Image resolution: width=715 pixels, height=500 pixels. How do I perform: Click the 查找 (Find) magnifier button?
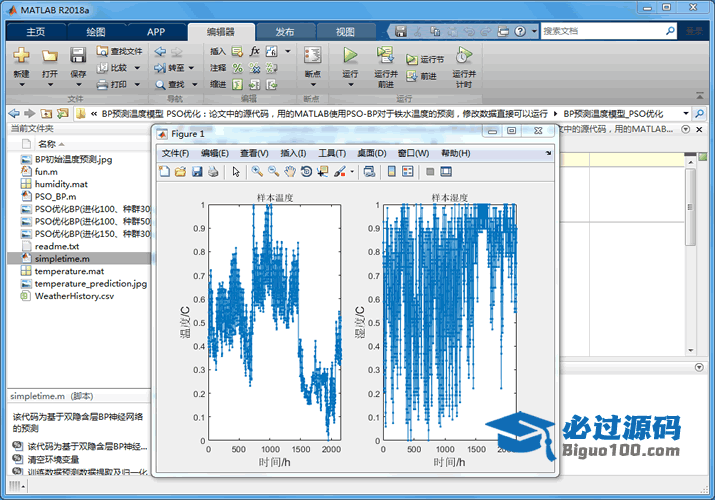170,84
